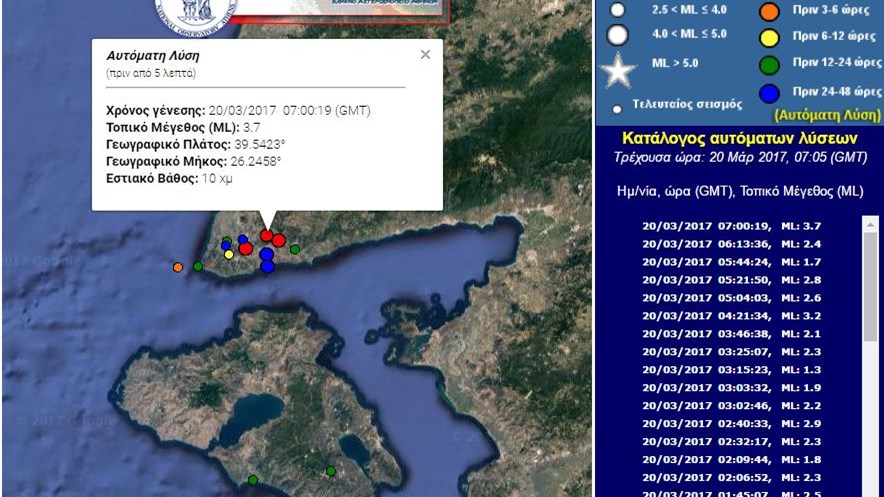Select the 02:32:17 ML 2.3 entry

(x=731, y=442)
